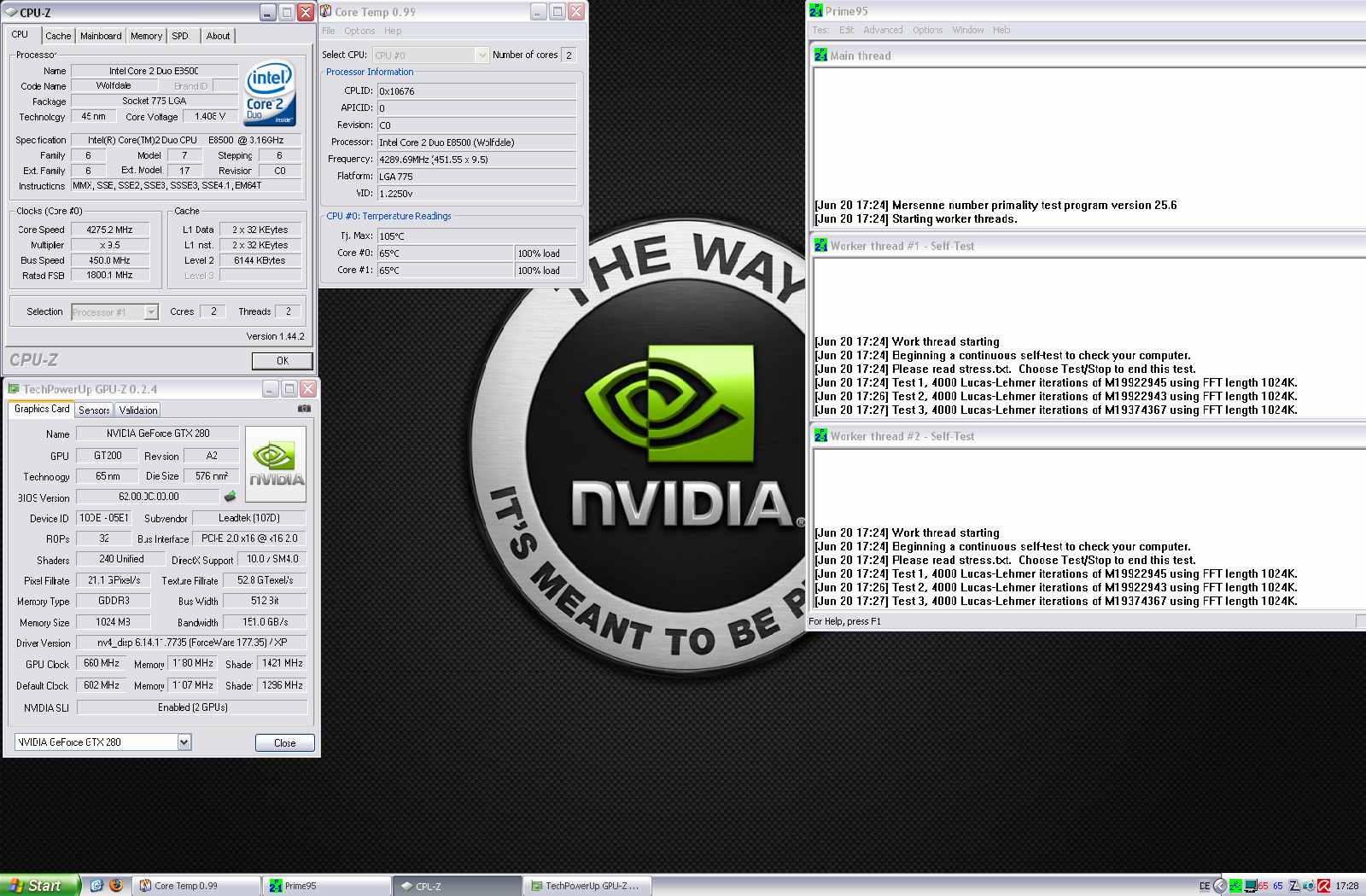Click the Main thread window icon in Prime95

click(820, 55)
